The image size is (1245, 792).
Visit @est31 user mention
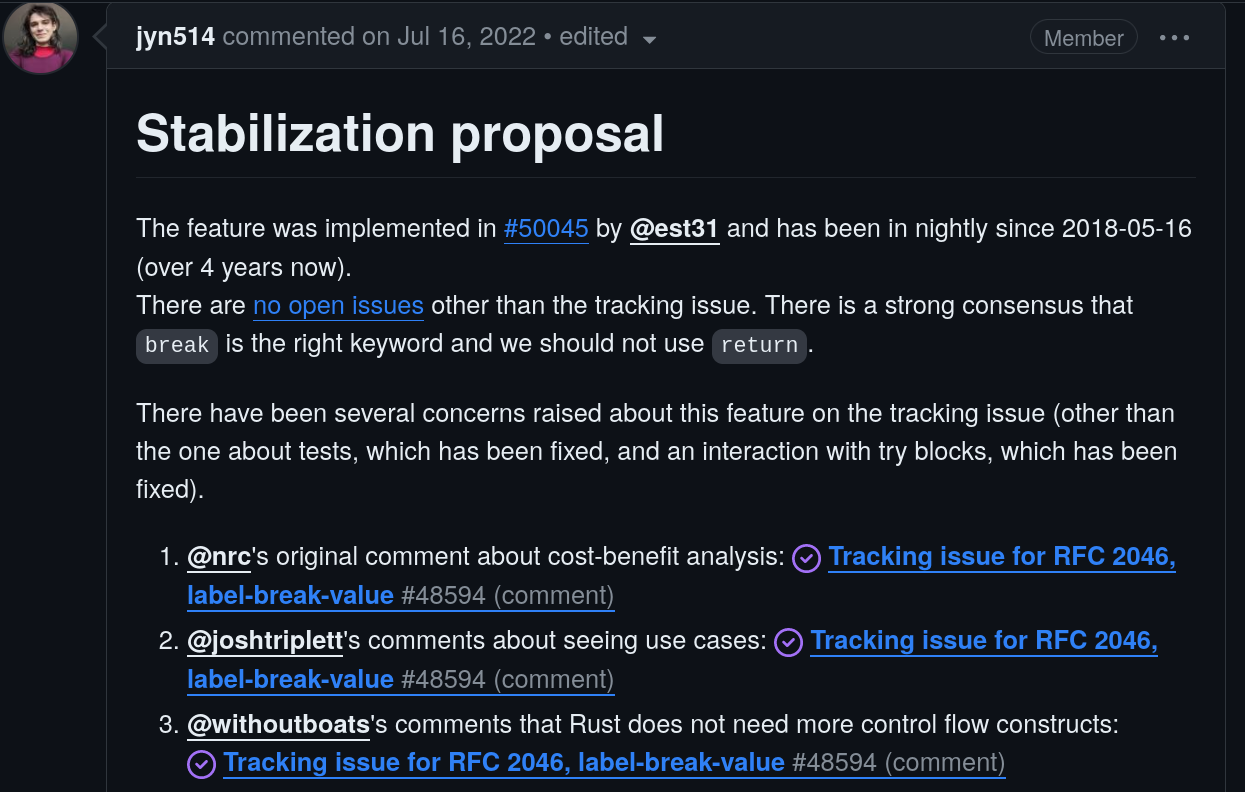(x=674, y=228)
